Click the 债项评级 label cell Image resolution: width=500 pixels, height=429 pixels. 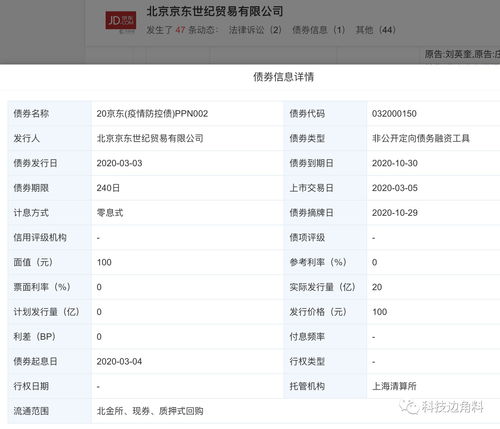coord(325,238)
